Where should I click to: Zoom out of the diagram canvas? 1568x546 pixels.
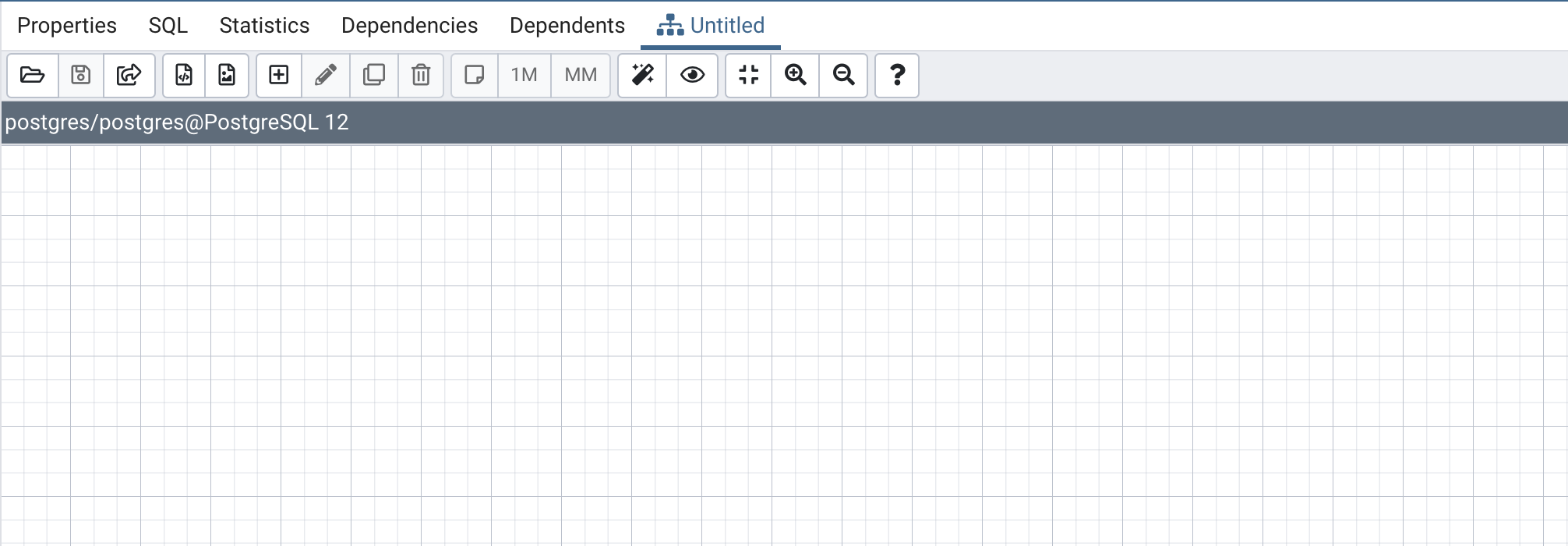[843, 75]
